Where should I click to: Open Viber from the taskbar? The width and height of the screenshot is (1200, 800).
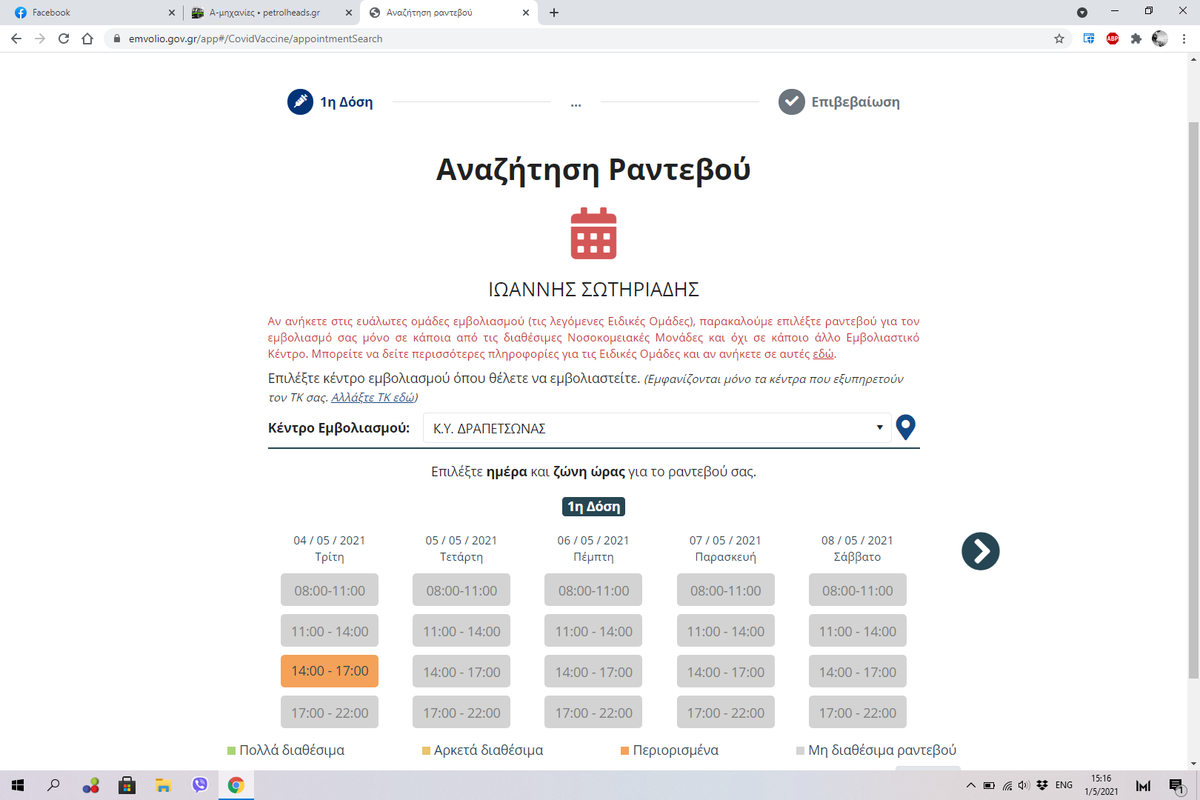point(199,785)
